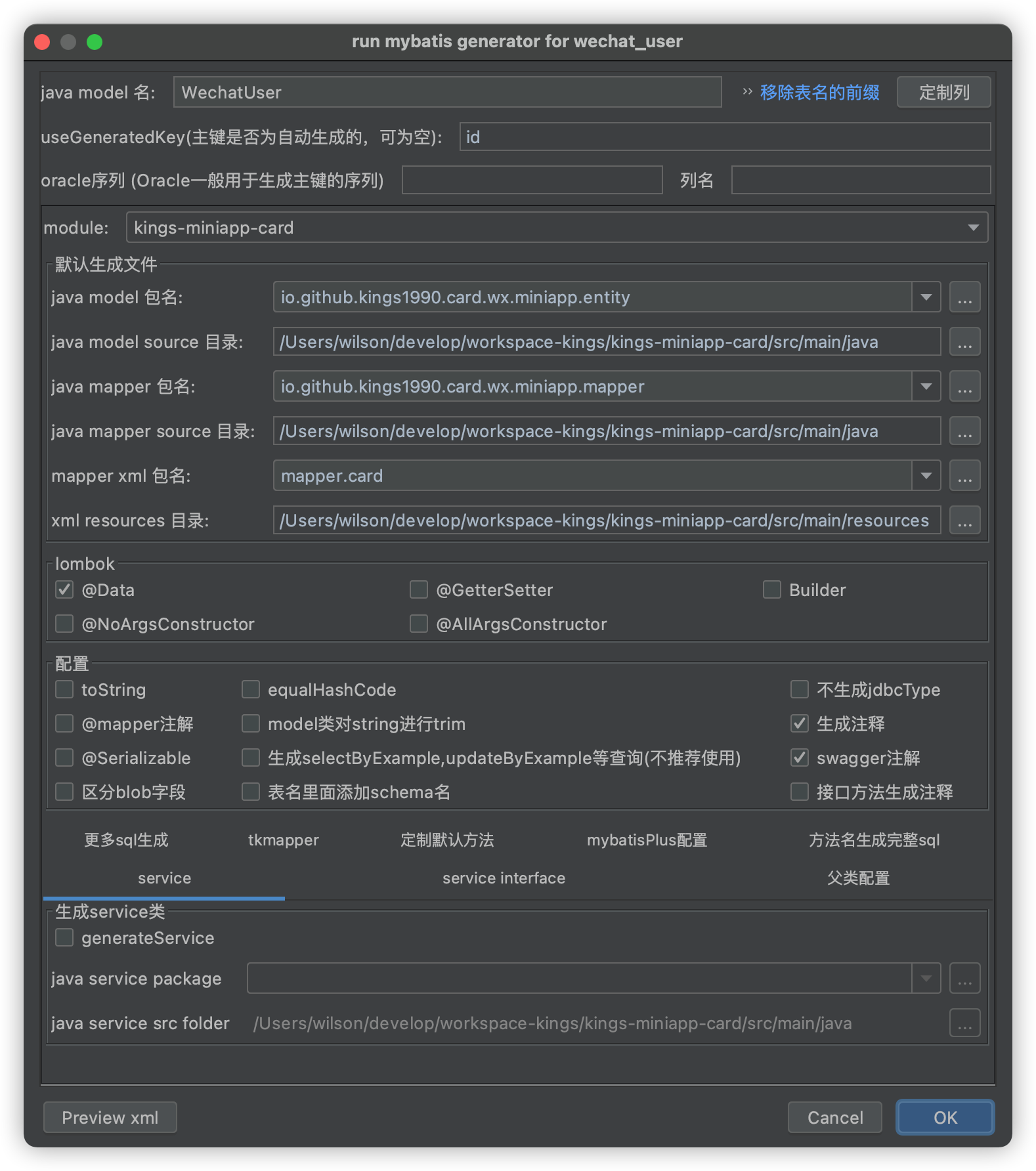
Task: Check 生成selectByExample,updateByExample等查询 option
Action: [251, 757]
